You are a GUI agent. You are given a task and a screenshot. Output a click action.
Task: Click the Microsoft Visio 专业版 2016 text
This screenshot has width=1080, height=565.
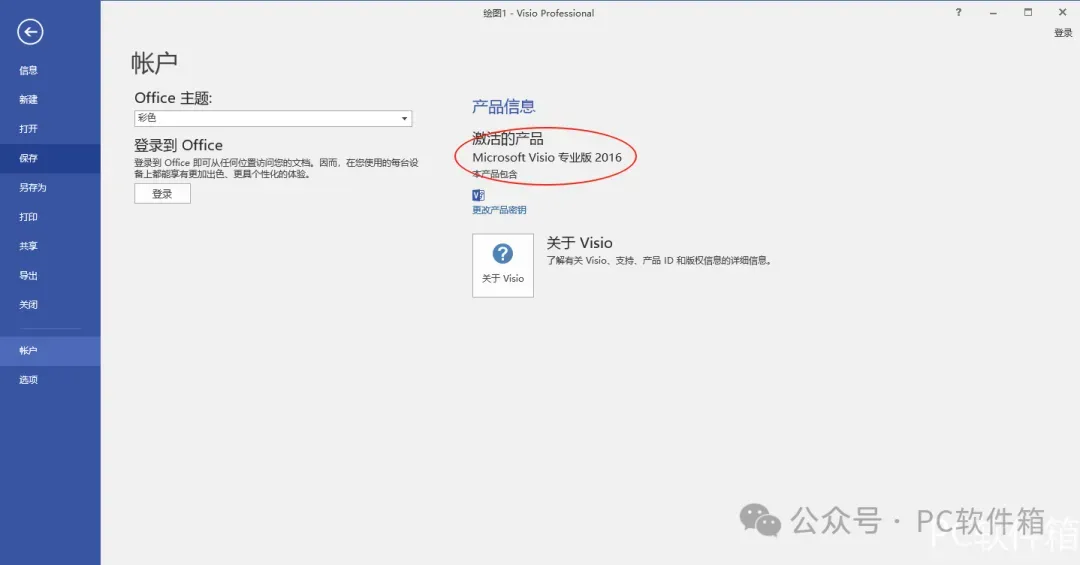[547, 157]
